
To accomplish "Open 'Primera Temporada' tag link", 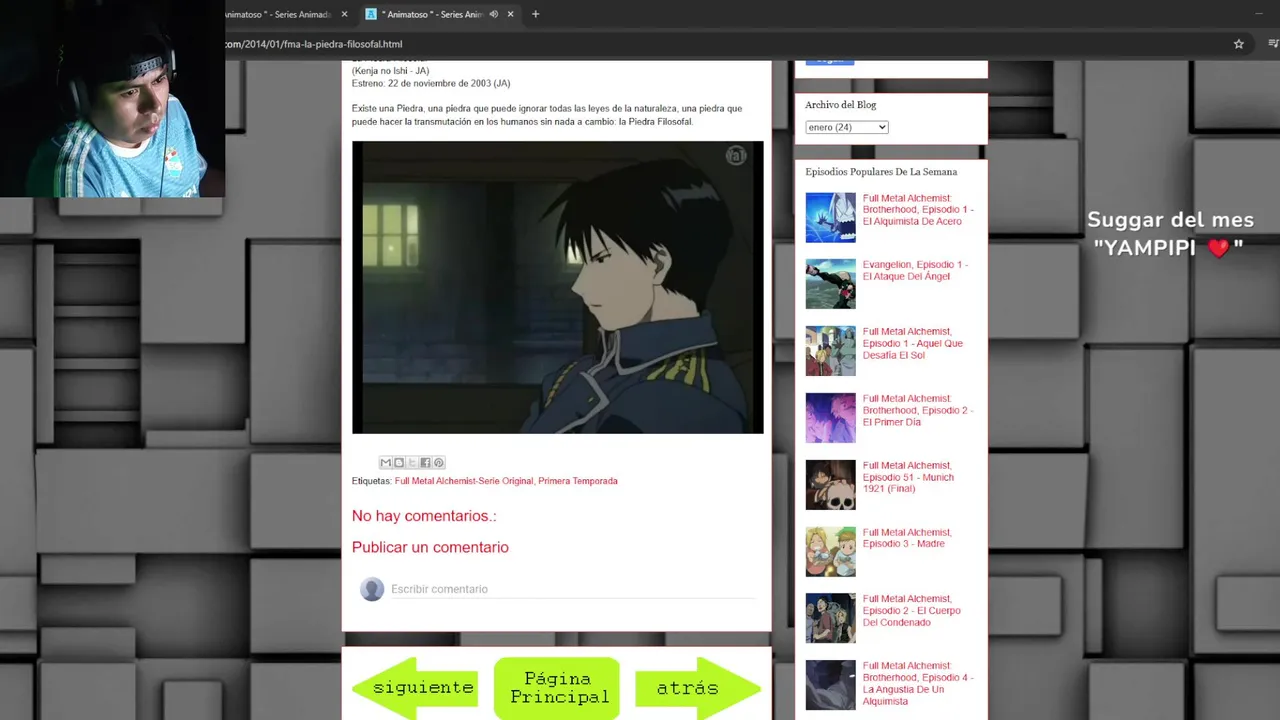I will (x=578, y=481).
